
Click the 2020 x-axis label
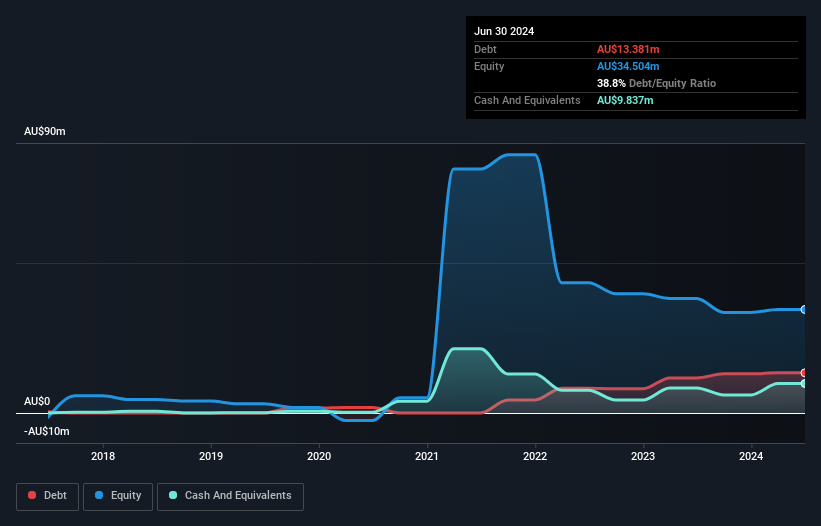(x=319, y=456)
